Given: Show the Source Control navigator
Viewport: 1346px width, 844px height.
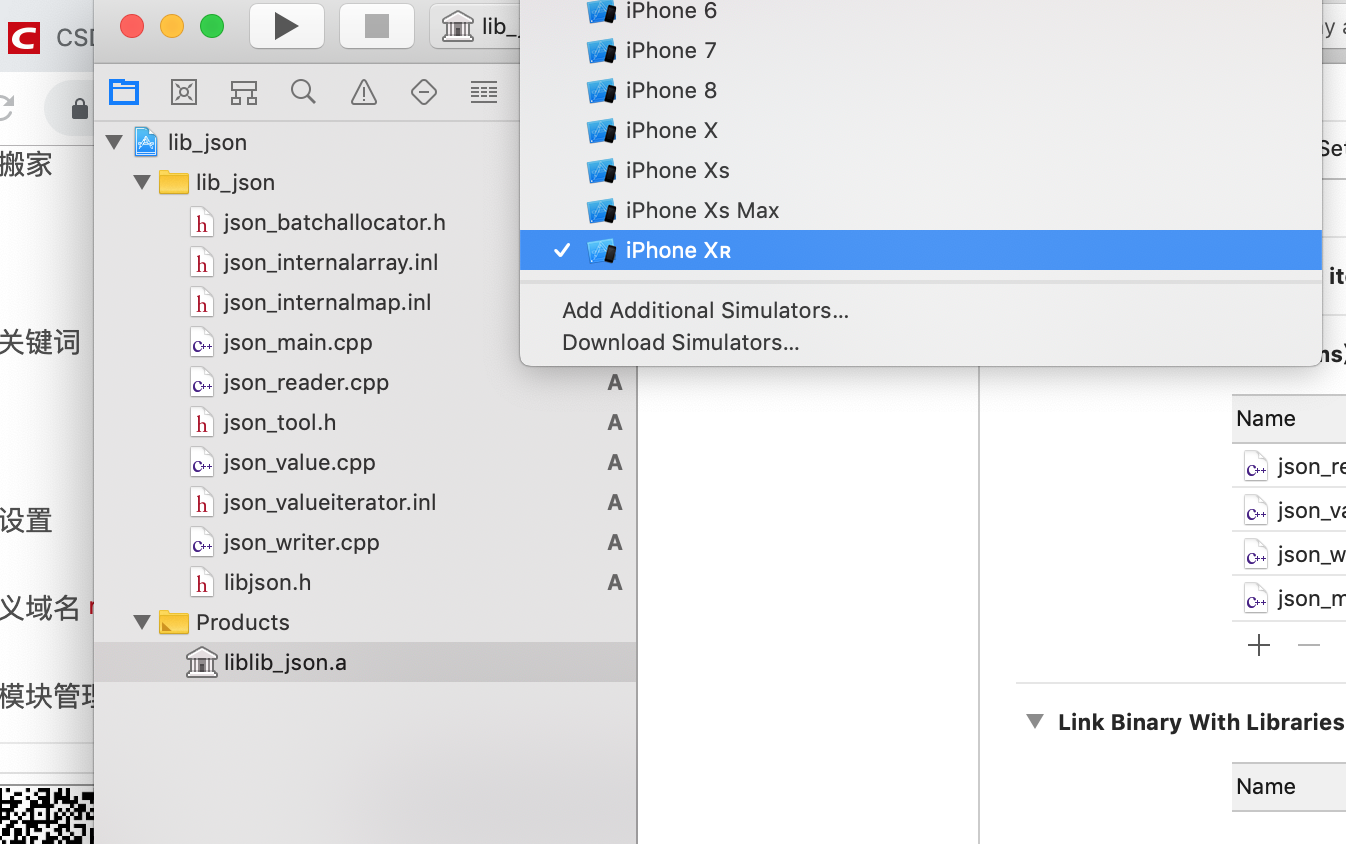Looking at the screenshot, I should (184, 93).
